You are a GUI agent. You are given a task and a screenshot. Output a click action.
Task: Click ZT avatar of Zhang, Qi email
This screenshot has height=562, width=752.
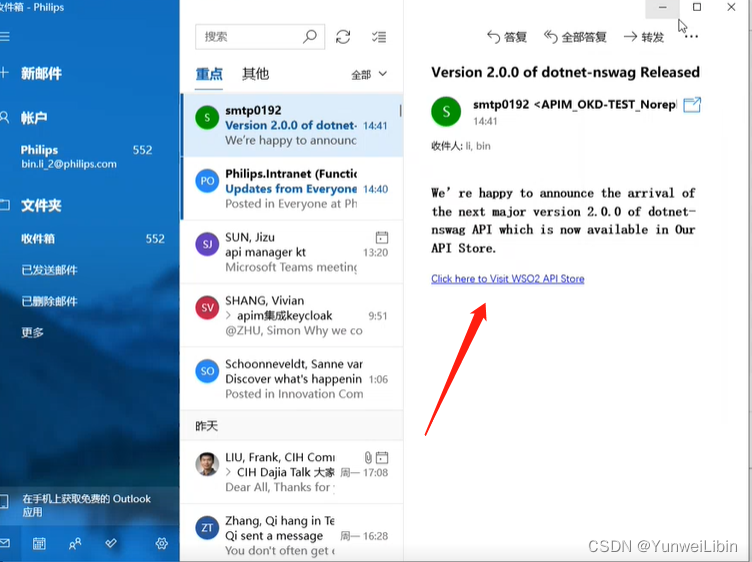point(207,527)
